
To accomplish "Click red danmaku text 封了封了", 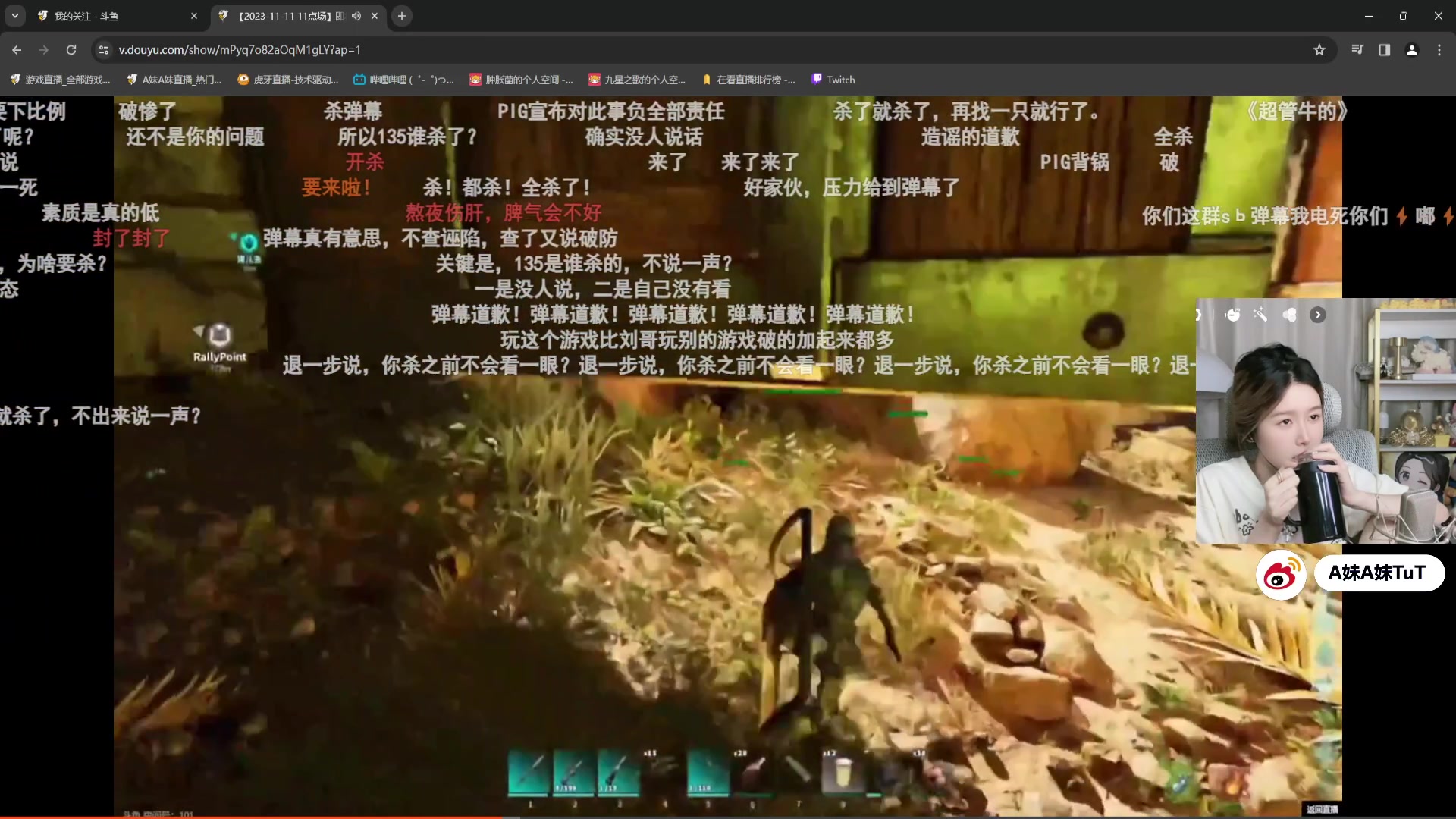I will 132,238.
